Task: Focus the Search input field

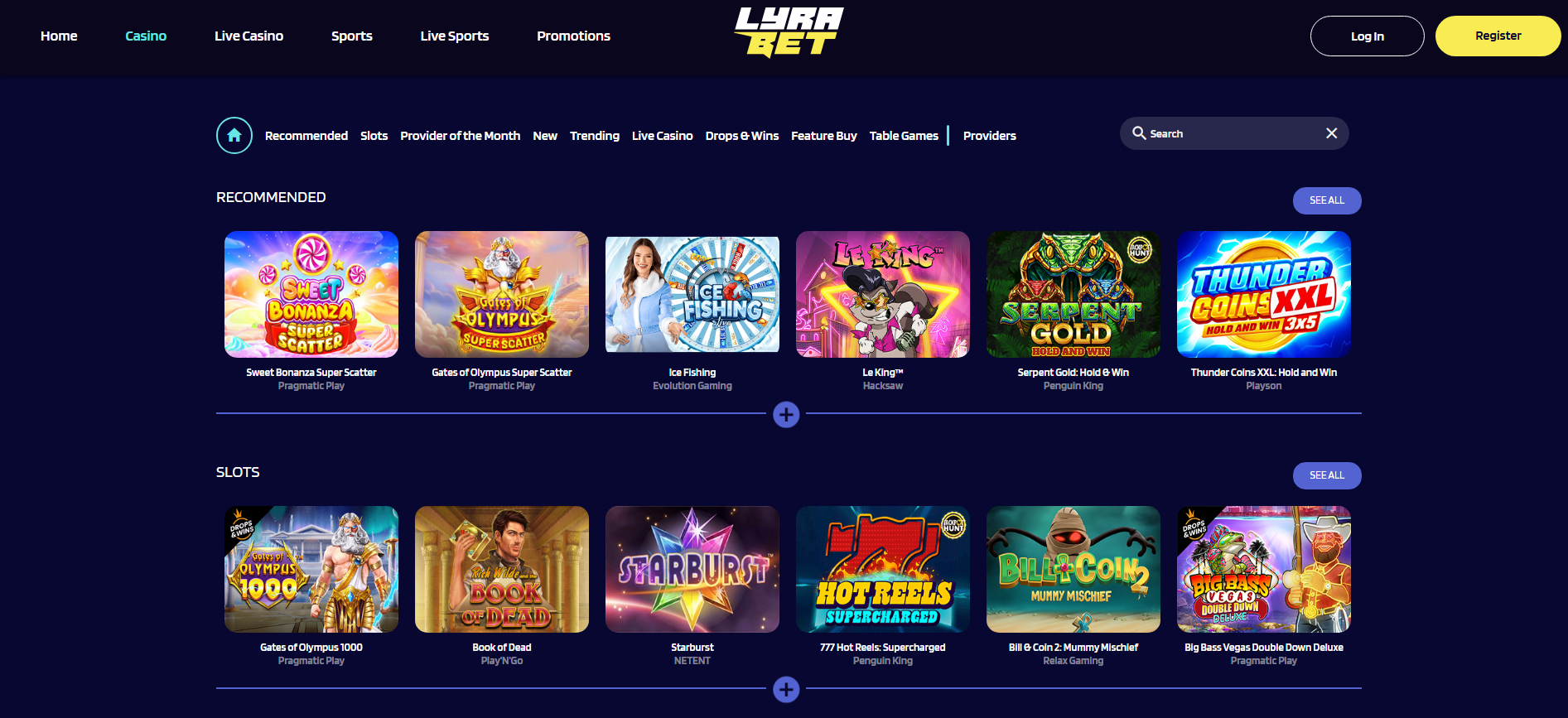Action: 1234,133
